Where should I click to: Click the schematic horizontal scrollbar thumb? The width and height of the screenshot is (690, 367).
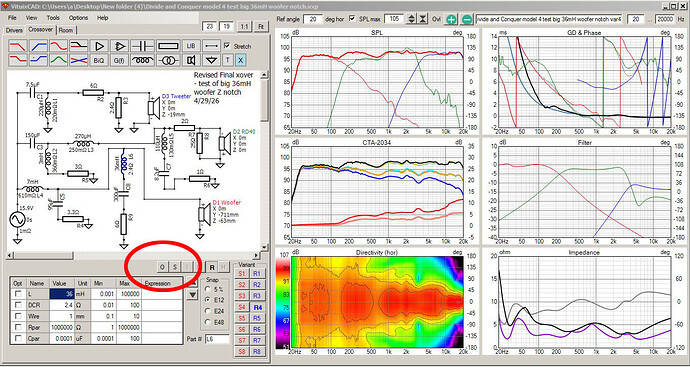[x=43, y=256]
